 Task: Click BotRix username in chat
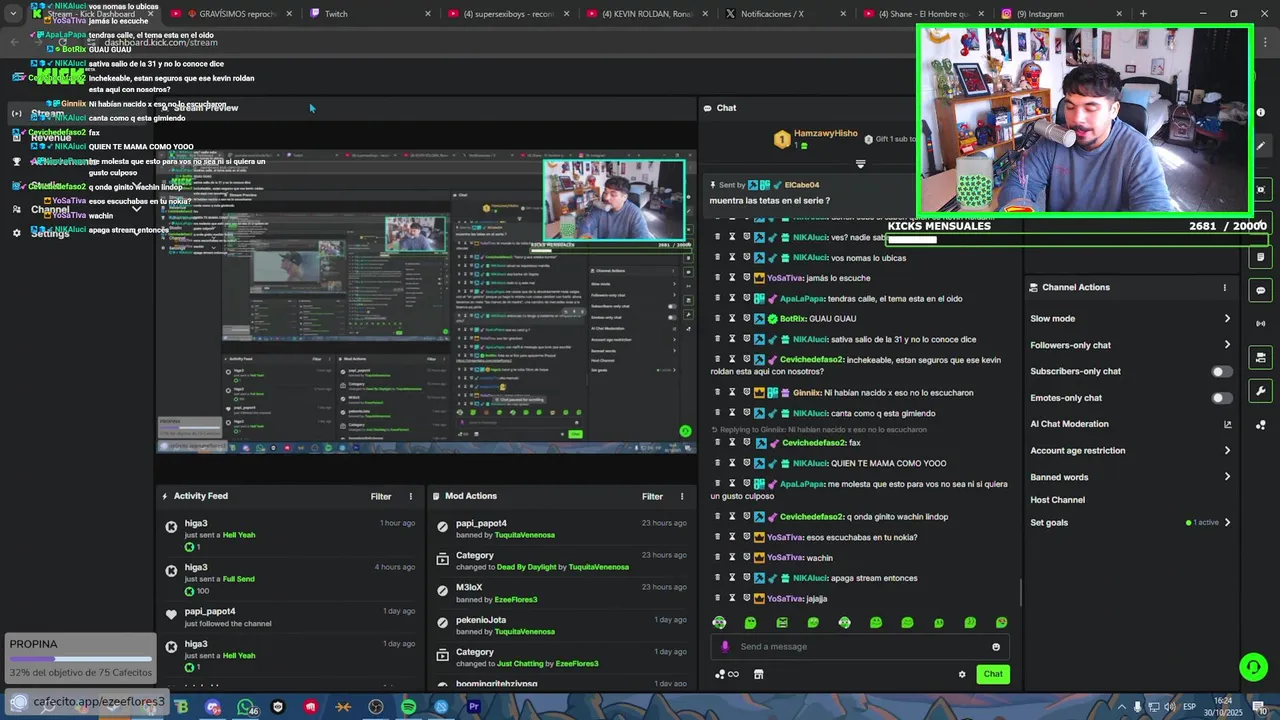[793, 319]
